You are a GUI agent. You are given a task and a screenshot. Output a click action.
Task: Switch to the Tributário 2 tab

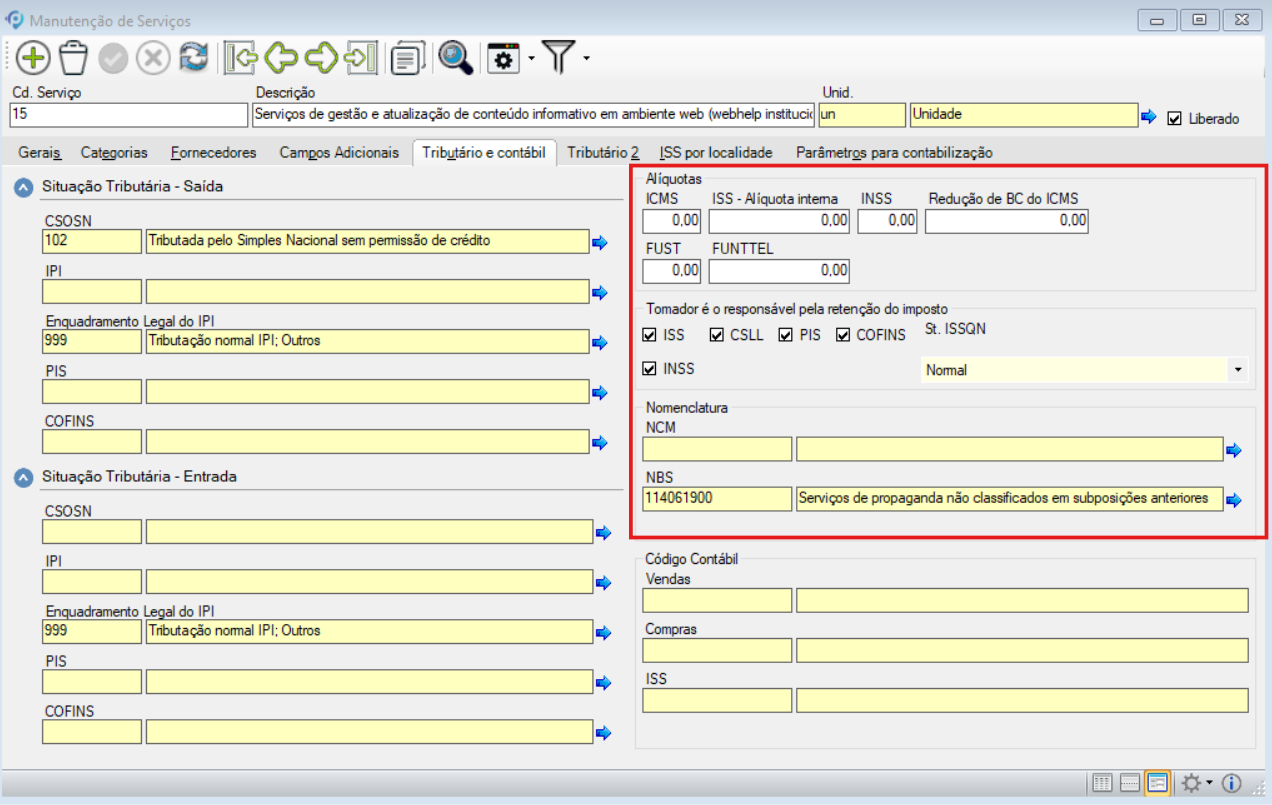pos(603,152)
